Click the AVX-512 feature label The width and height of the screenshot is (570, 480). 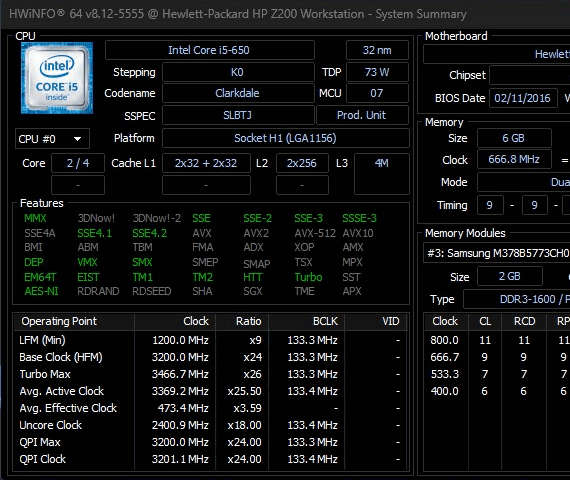[x=315, y=233]
